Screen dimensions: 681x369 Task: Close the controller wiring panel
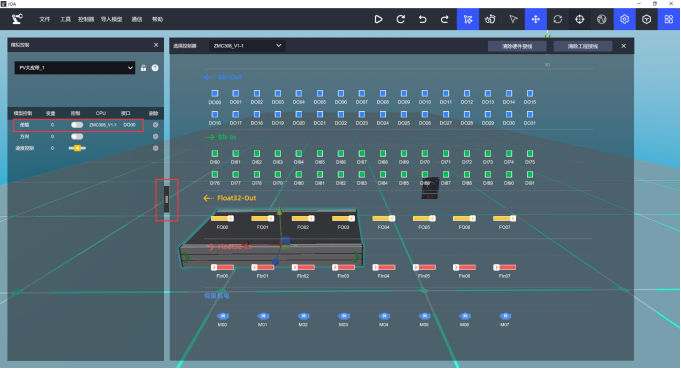coord(624,46)
